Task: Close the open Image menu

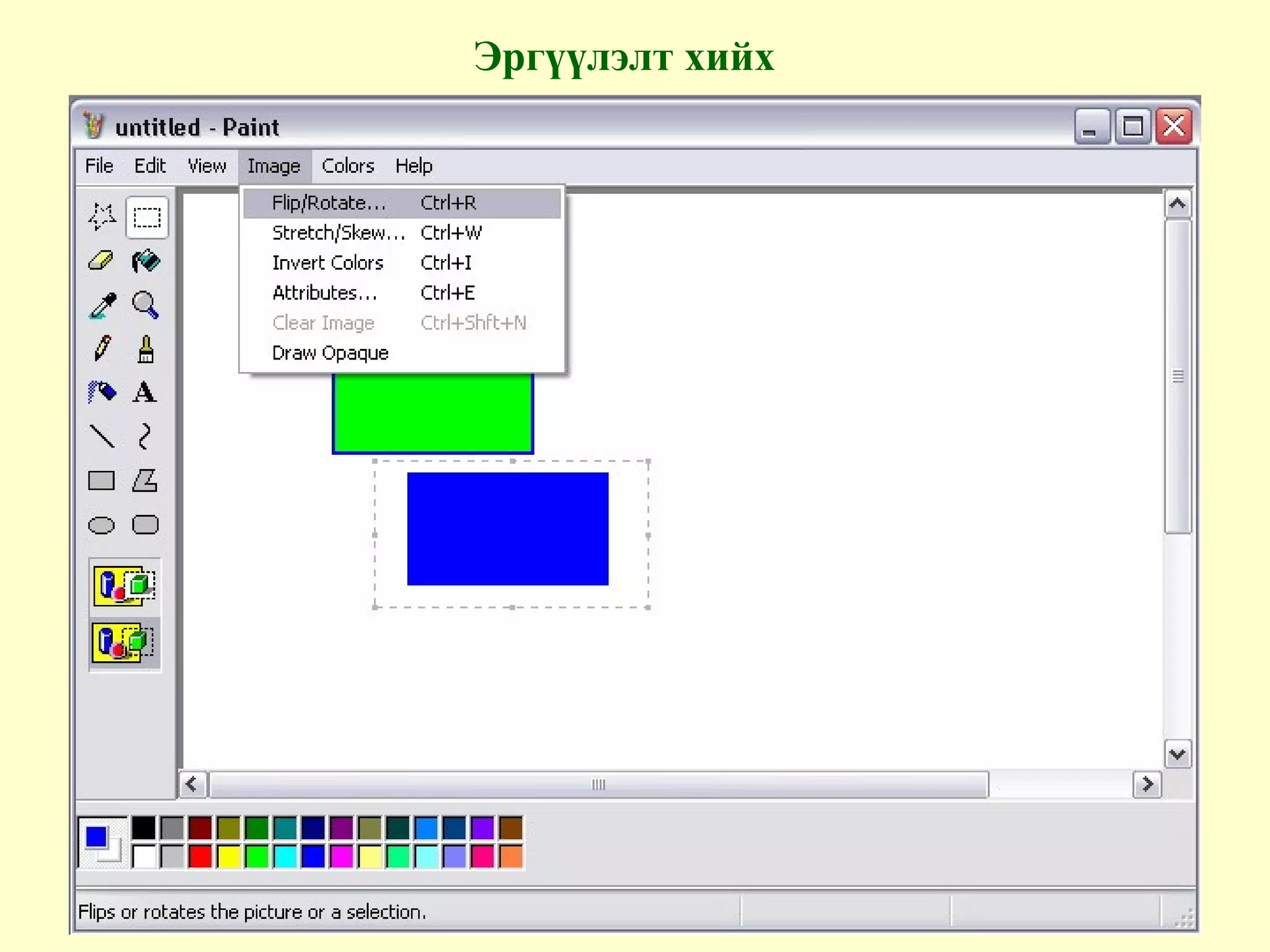Action: [x=274, y=166]
